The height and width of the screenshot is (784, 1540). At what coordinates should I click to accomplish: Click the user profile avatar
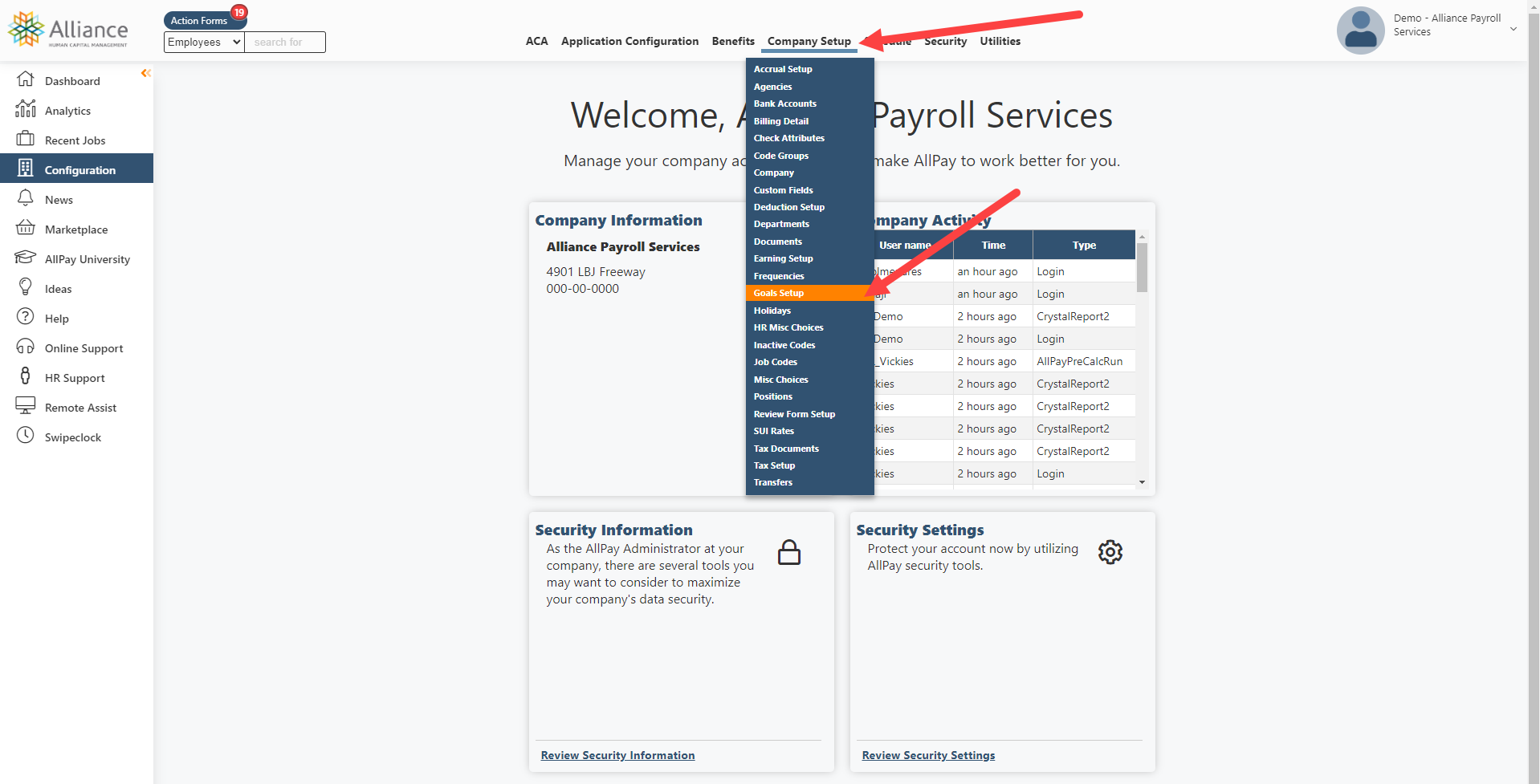click(x=1360, y=30)
